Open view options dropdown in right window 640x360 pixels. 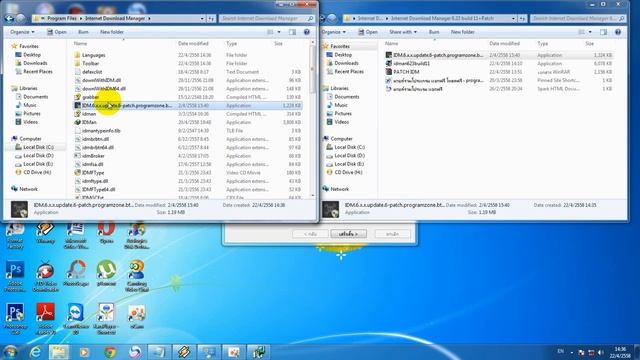pyautogui.click(x=590, y=32)
